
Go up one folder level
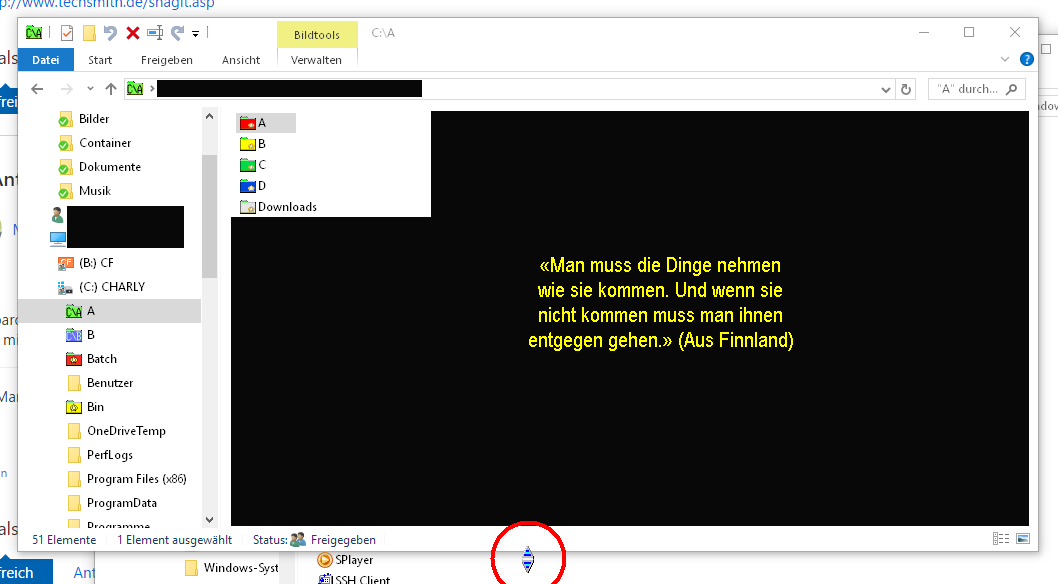111,89
